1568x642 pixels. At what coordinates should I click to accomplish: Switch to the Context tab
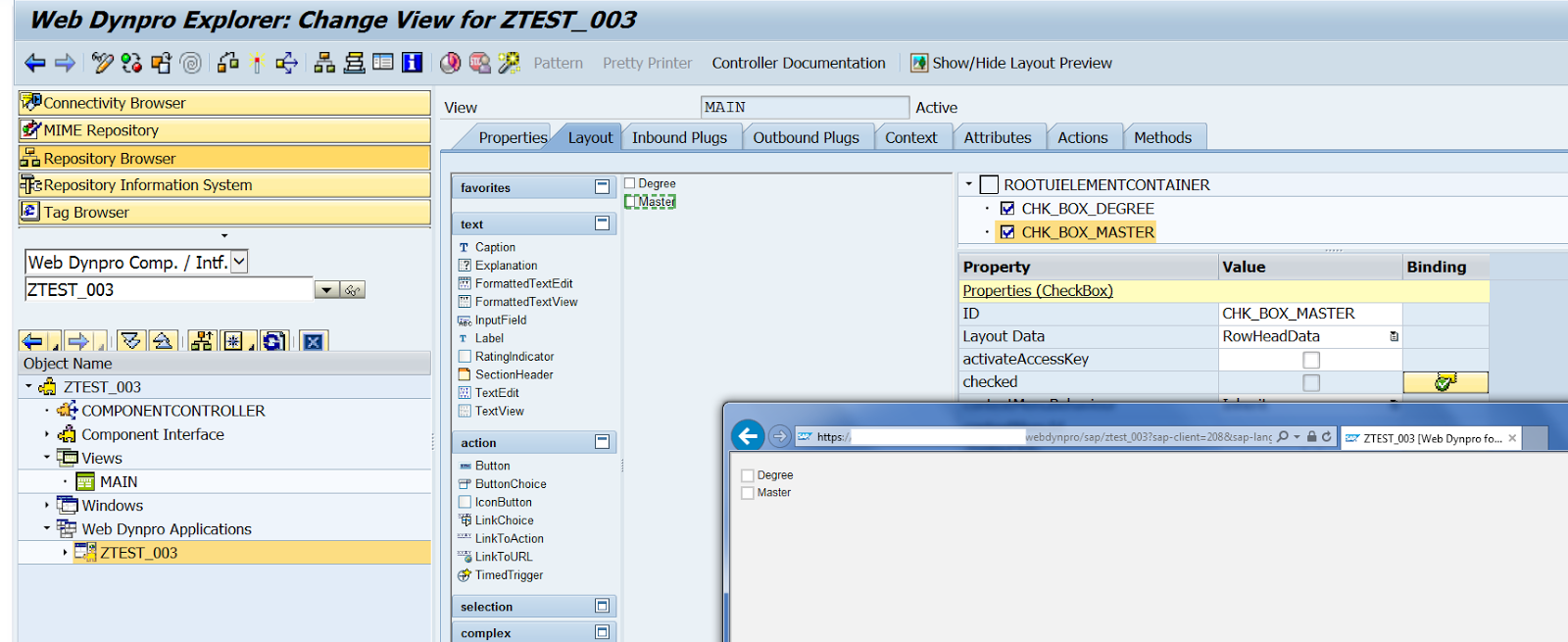tap(911, 138)
